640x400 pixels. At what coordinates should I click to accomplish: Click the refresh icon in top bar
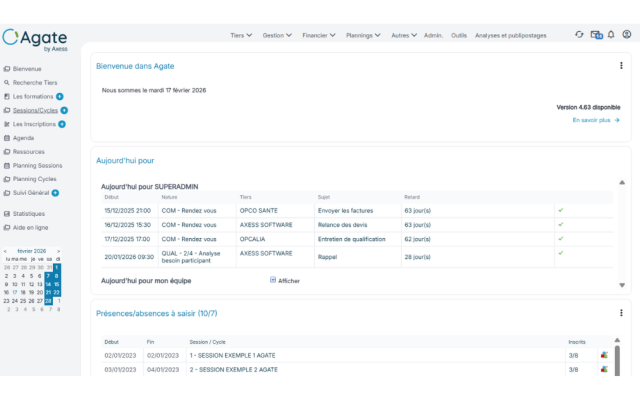tap(579, 35)
